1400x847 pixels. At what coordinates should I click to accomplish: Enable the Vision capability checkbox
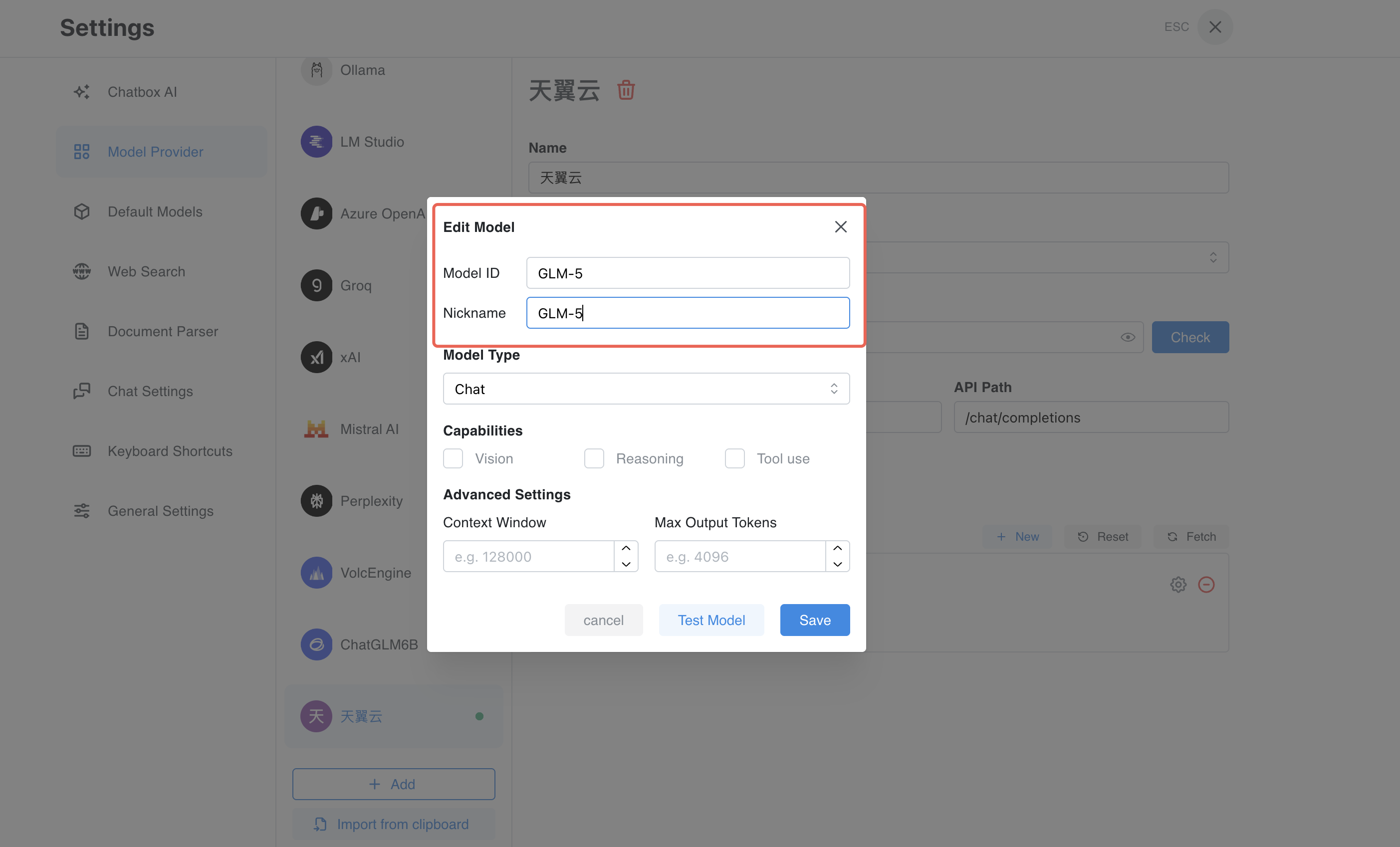pos(453,458)
